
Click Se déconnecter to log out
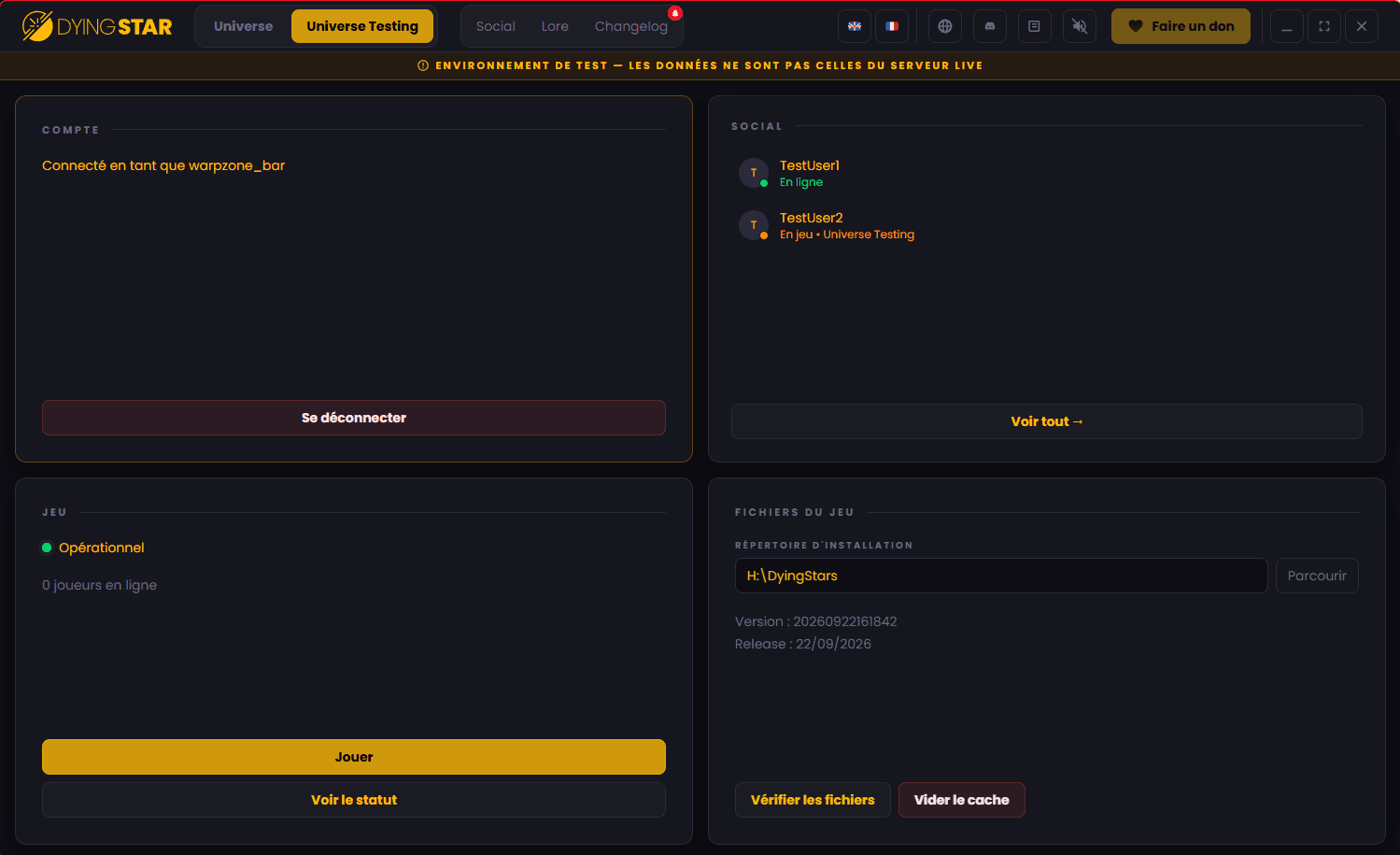(x=354, y=418)
